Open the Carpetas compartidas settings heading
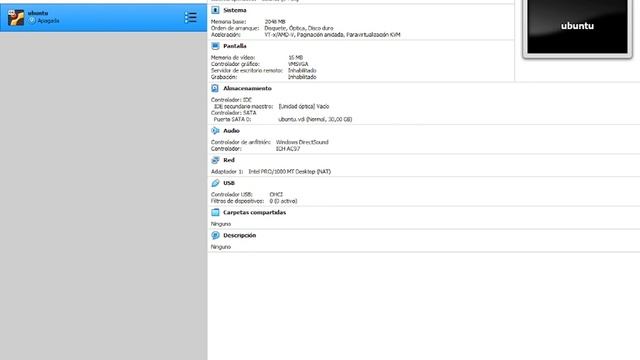The height and width of the screenshot is (360, 640). click(255, 212)
